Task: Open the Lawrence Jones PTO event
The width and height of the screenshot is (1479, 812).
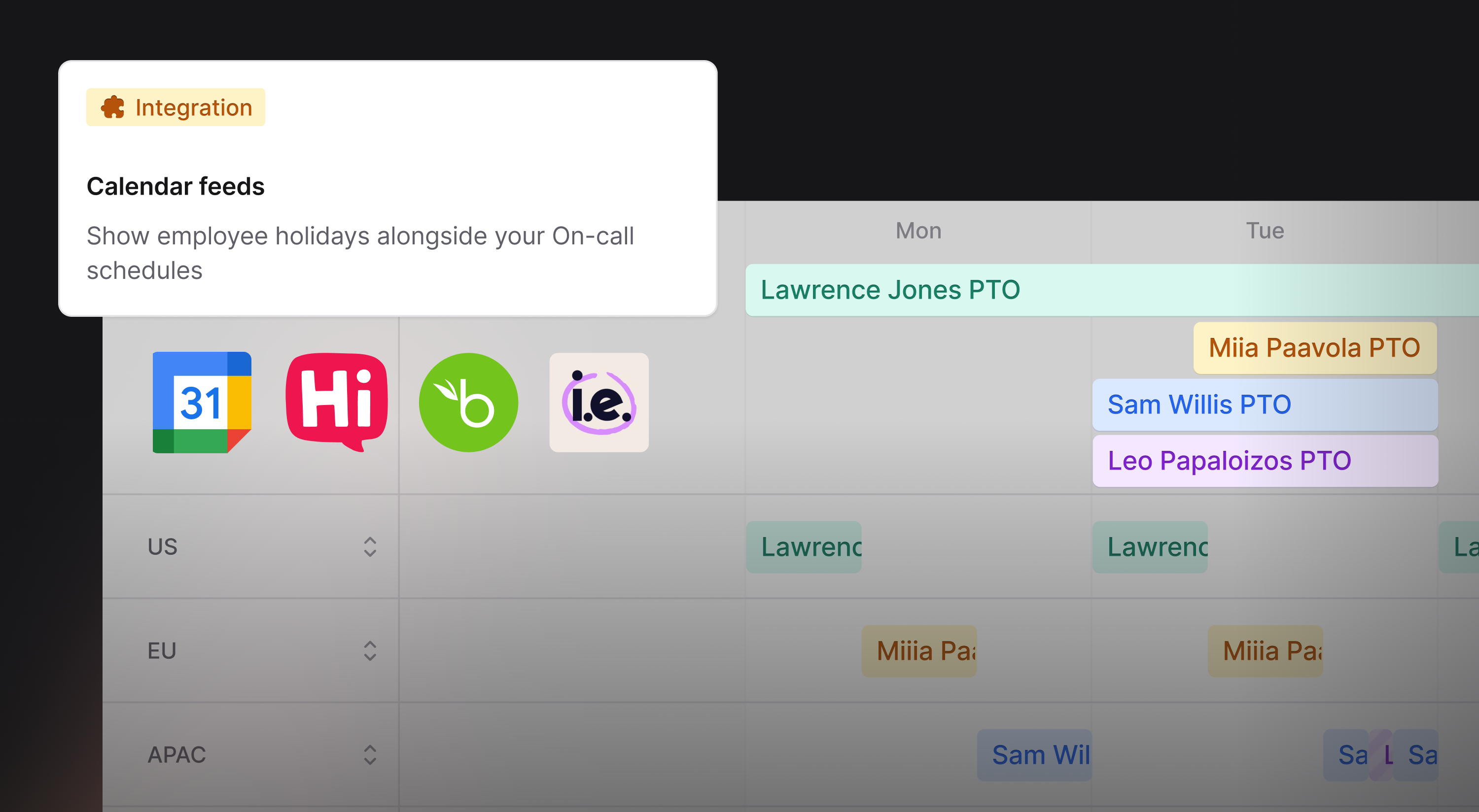Action: click(x=1112, y=290)
